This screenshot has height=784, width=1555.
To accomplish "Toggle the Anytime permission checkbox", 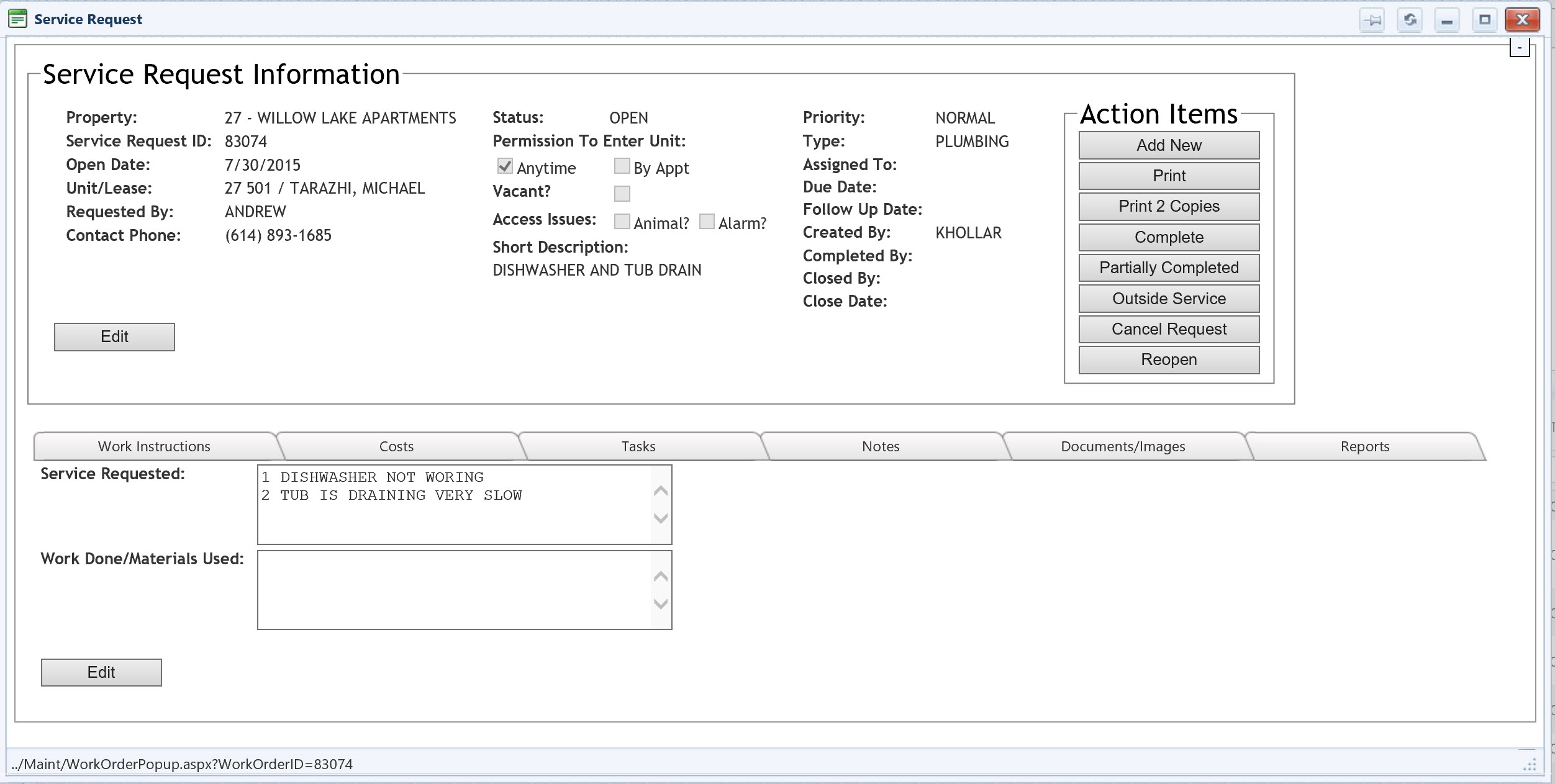I will pyautogui.click(x=505, y=166).
